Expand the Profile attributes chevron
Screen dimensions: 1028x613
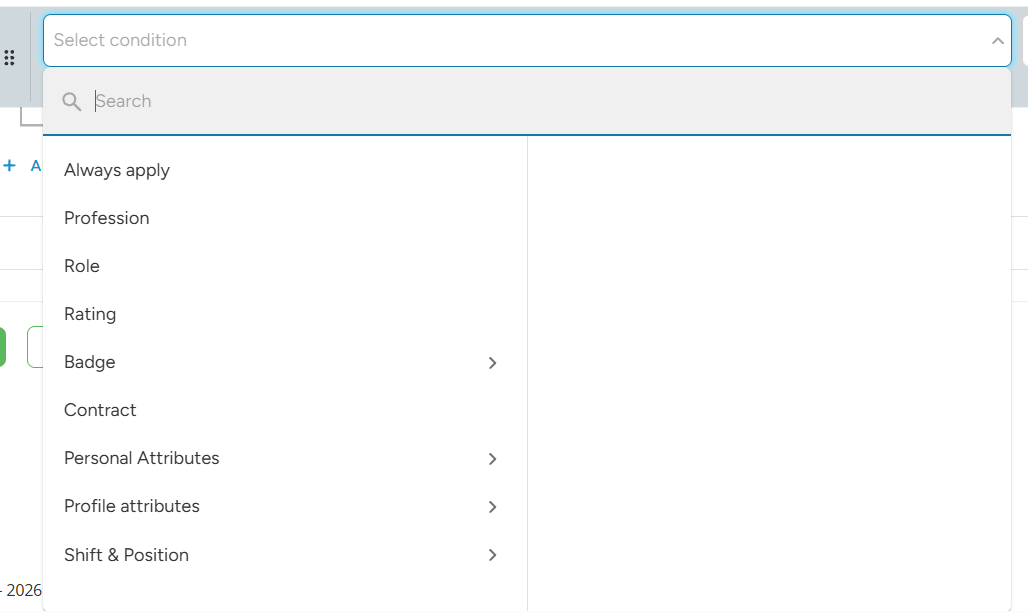click(492, 507)
